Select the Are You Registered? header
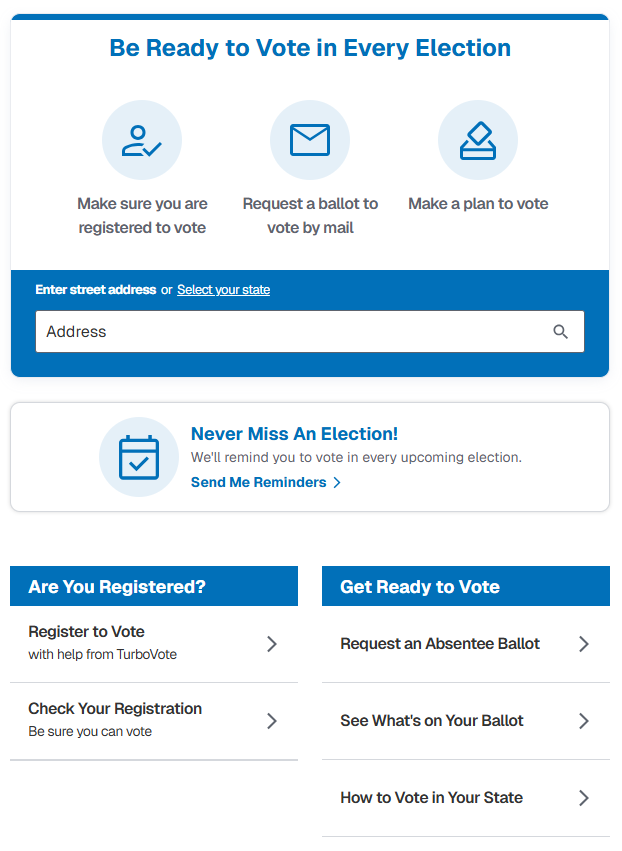 (117, 587)
